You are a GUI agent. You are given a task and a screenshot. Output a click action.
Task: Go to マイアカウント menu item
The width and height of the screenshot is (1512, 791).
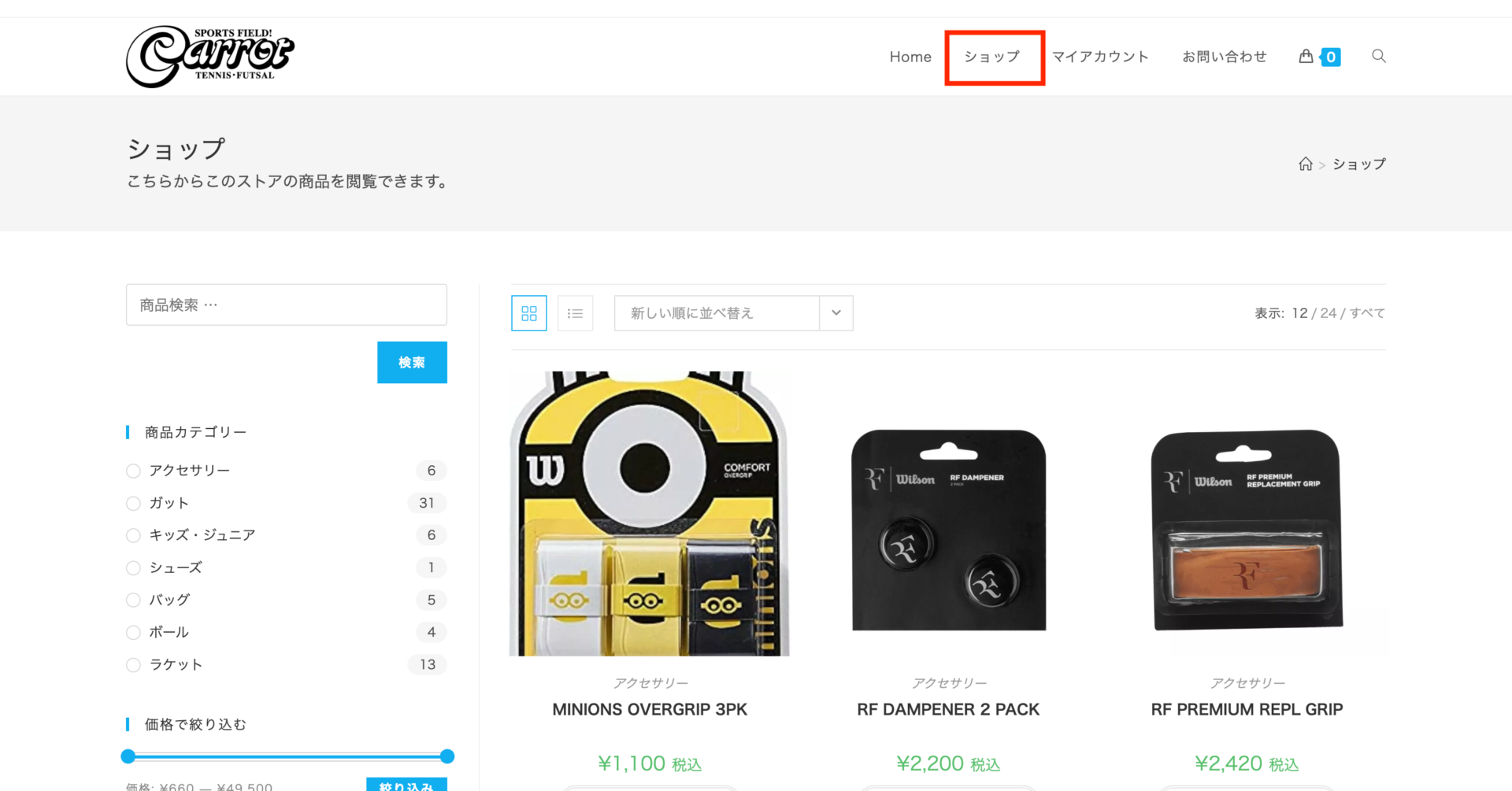(x=1100, y=57)
